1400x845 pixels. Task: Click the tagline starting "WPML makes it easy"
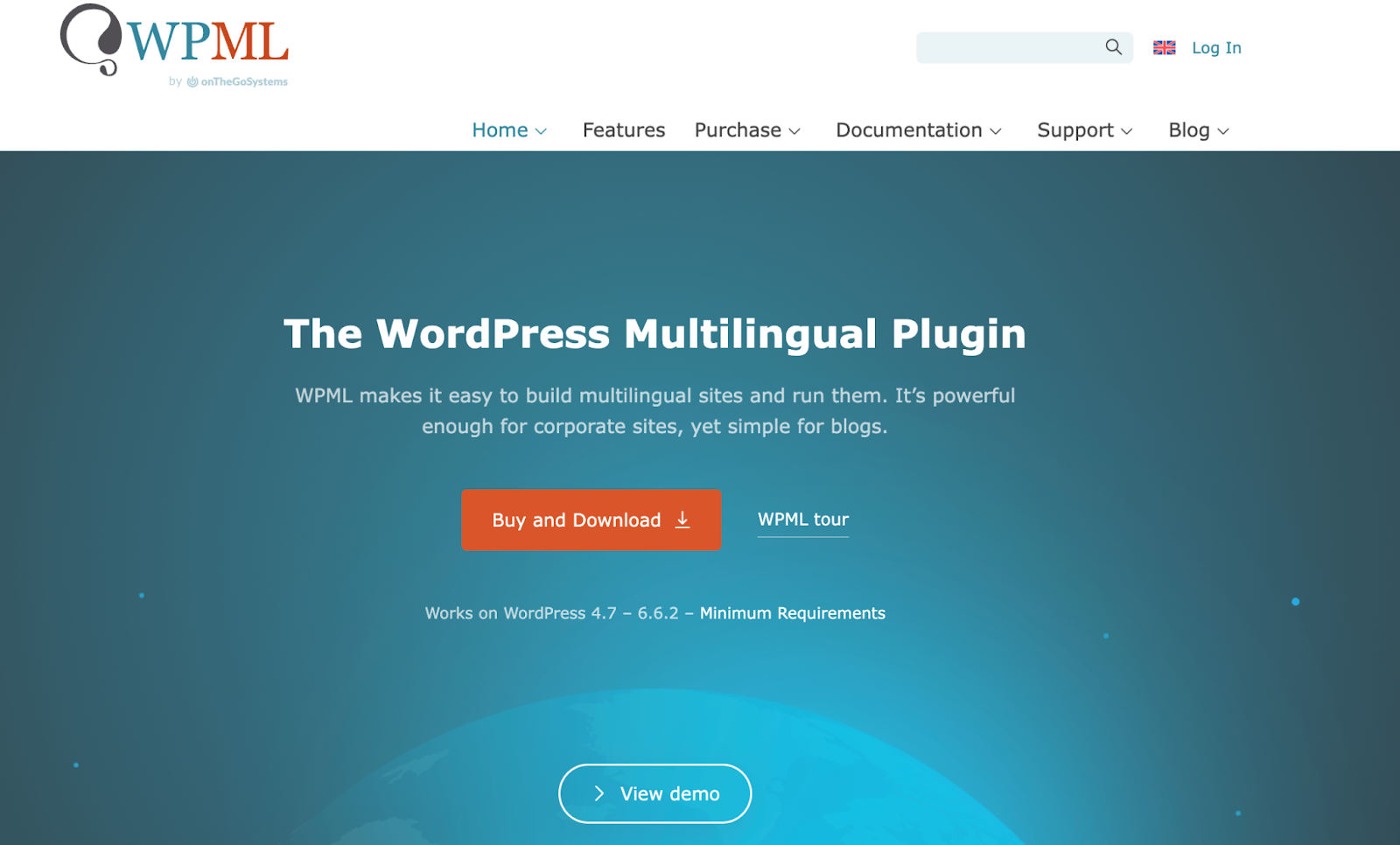(x=655, y=411)
